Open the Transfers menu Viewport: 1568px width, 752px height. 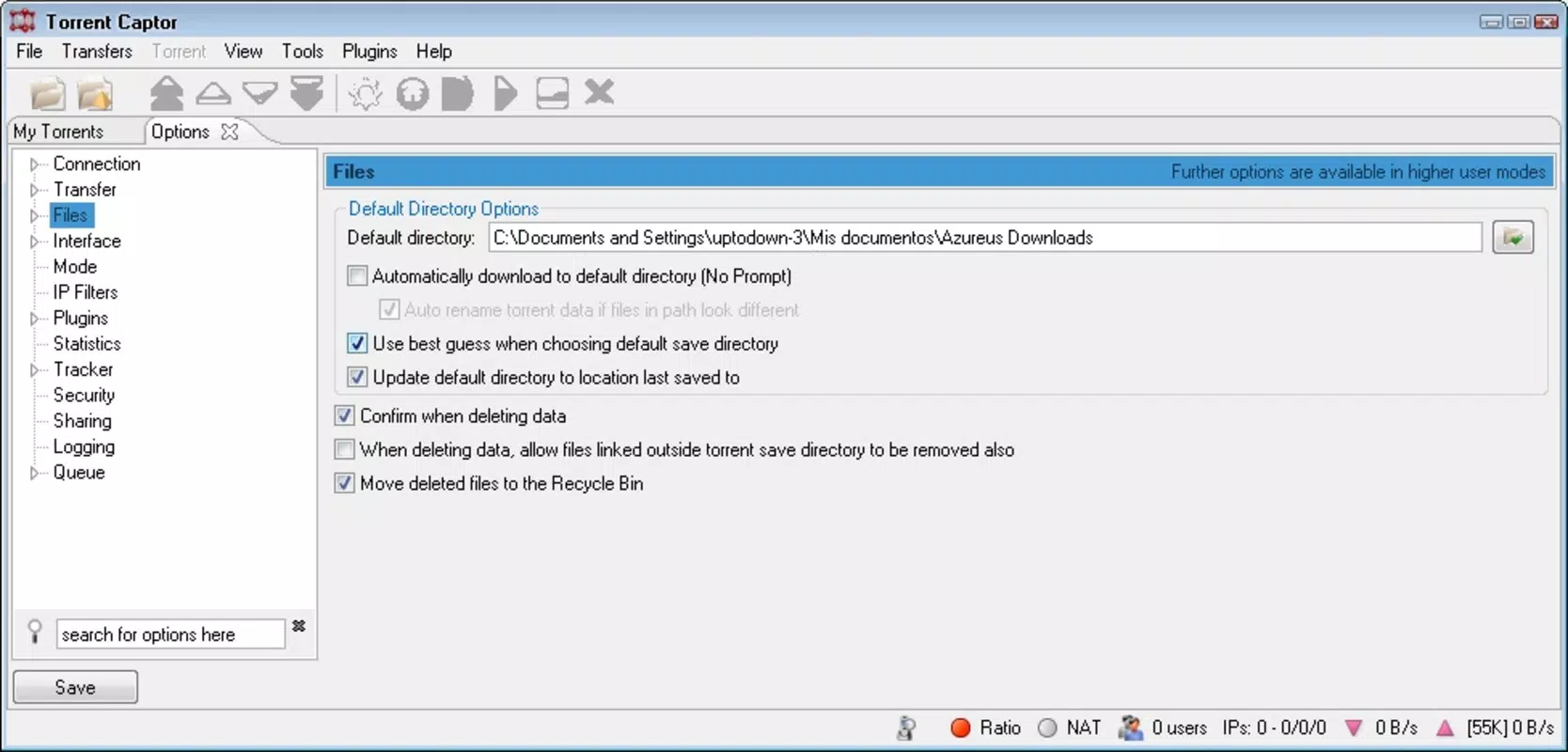[97, 52]
